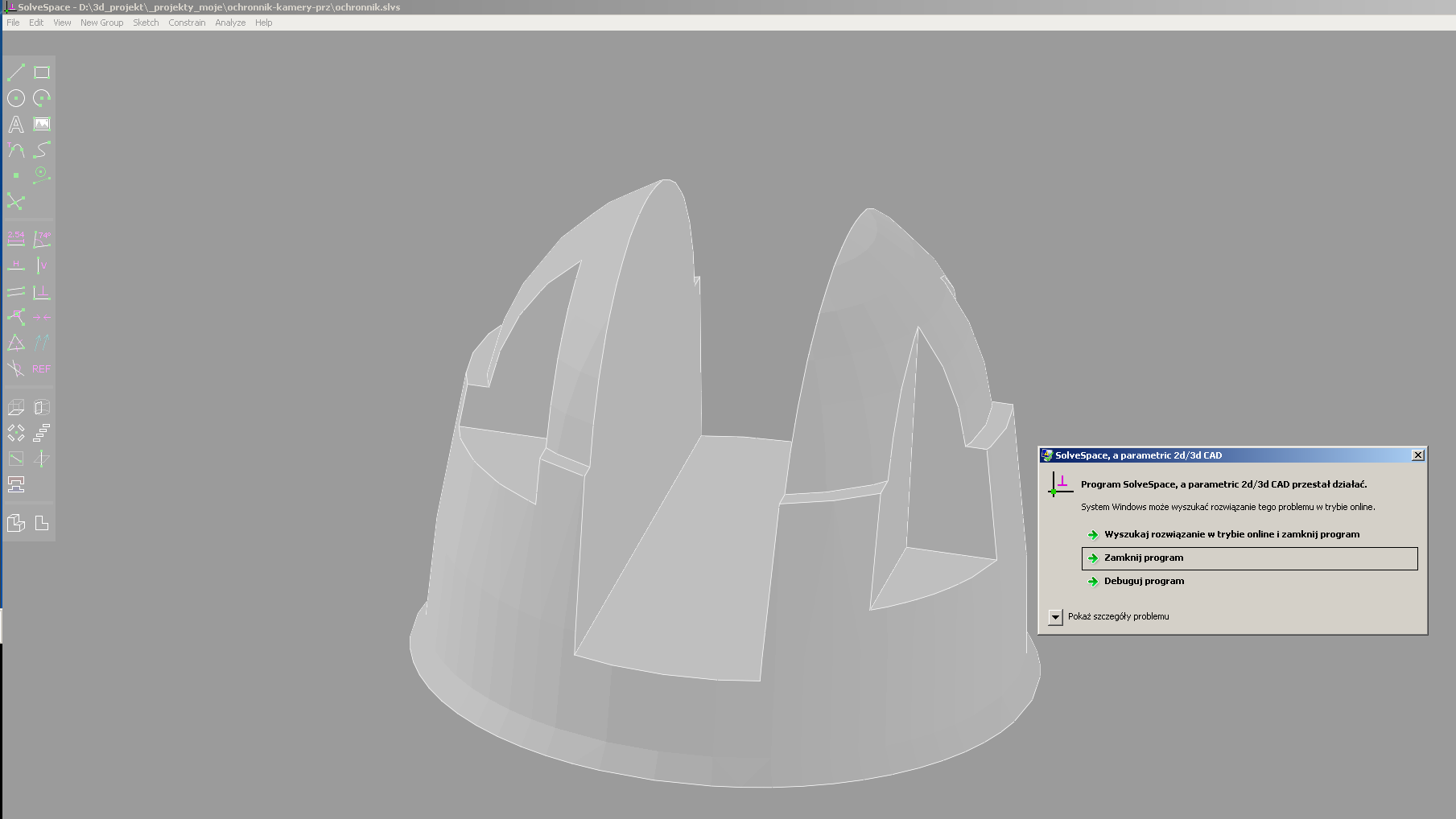Select the split curves at intersection tool
The width and height of the screenshot is (1456, 819).
tap(16, 201)
